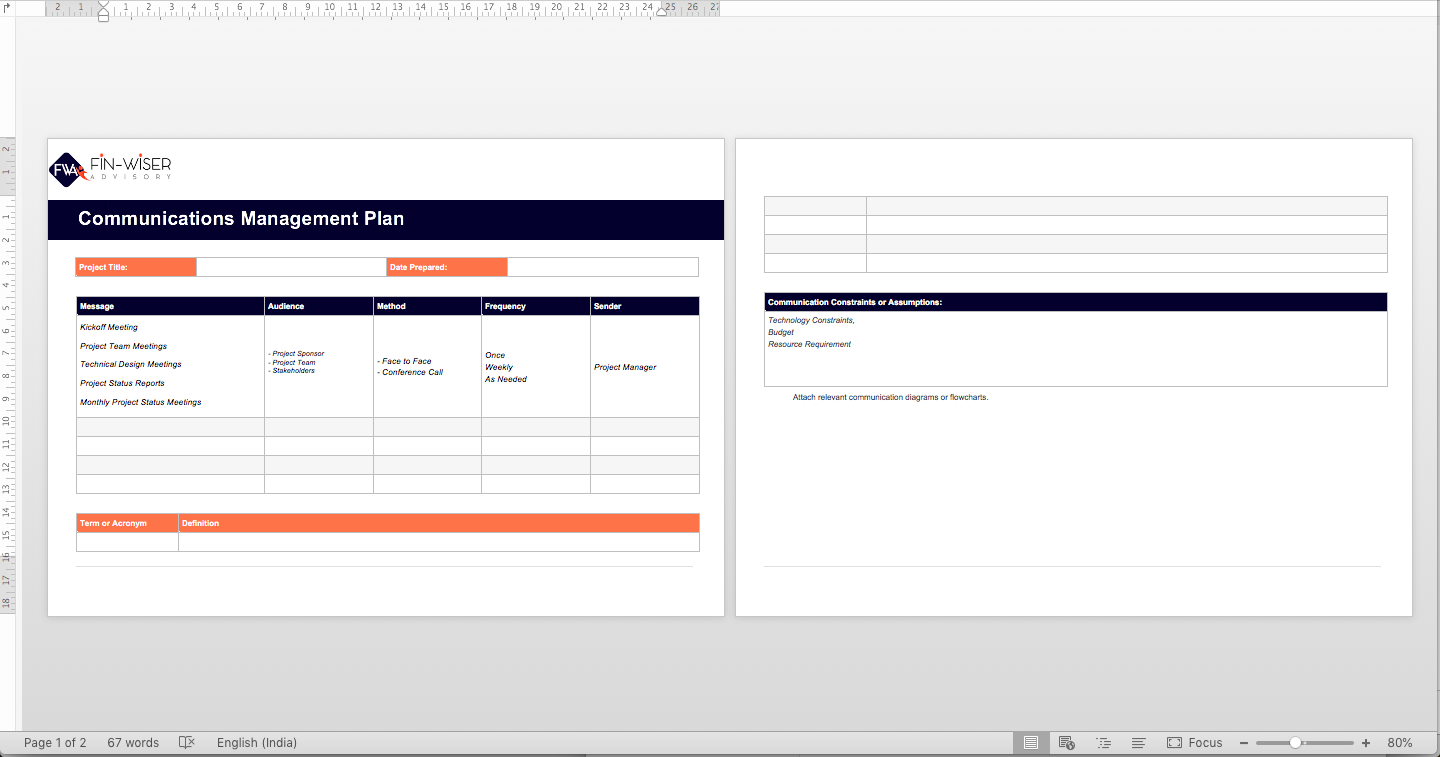Click the zoom in plus button
The height and width of the screenshot is (757, 1440).
[x=1365, y=743]
